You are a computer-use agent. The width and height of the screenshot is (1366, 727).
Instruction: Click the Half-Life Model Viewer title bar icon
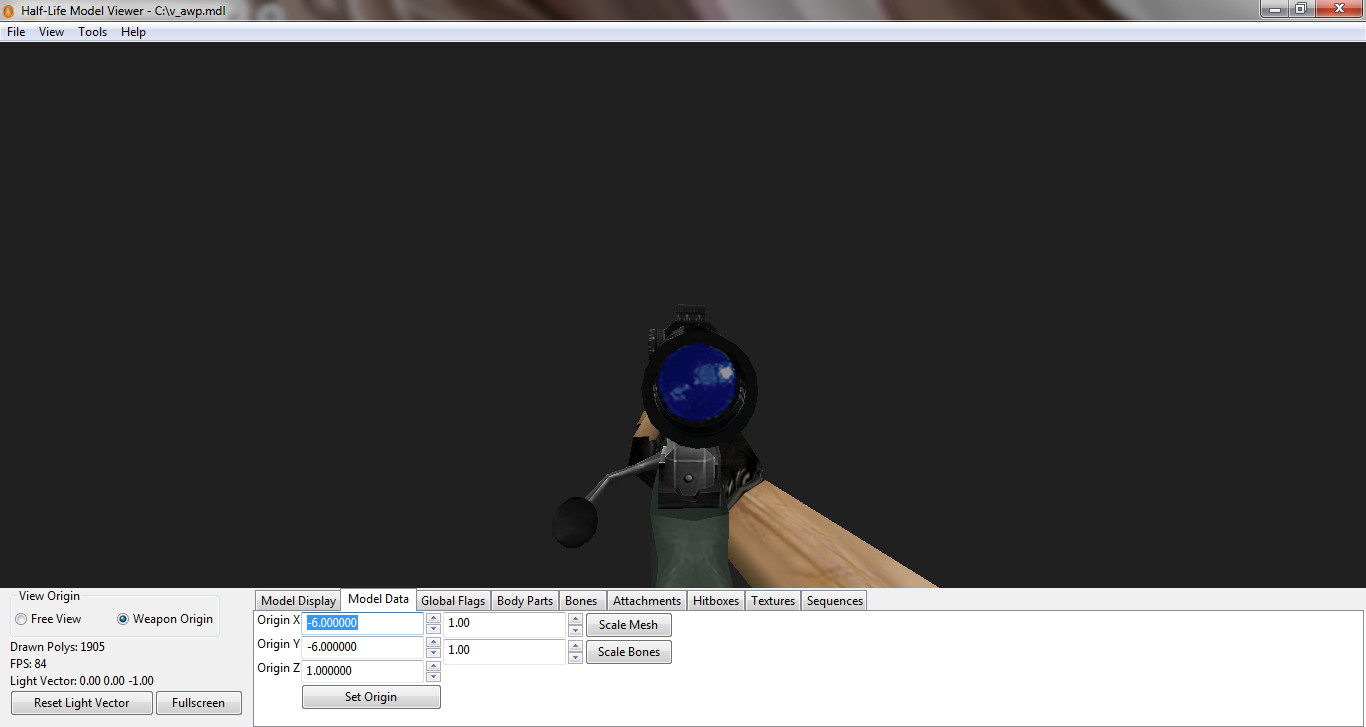pyautogui.click(x=10, y=10)
